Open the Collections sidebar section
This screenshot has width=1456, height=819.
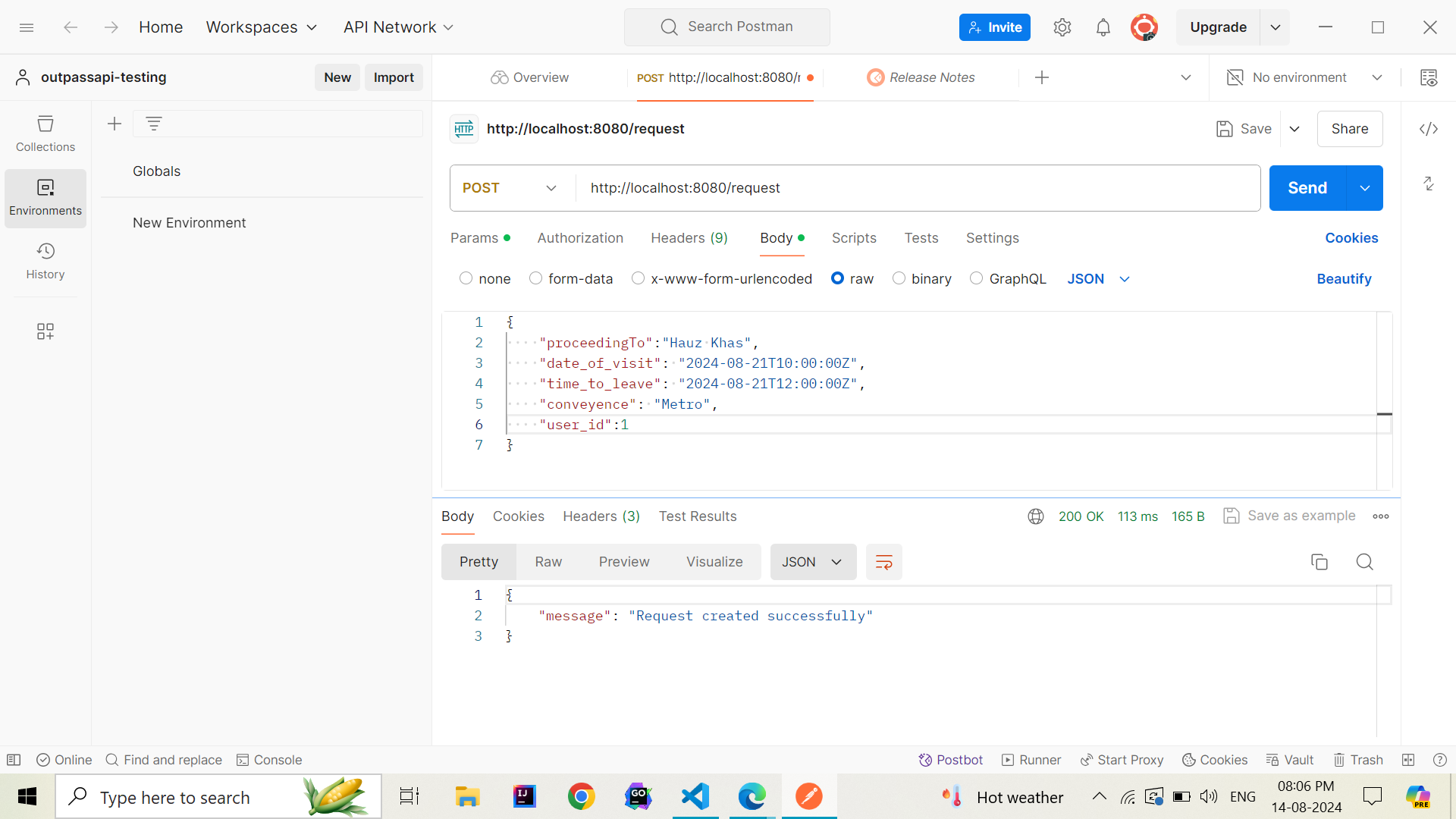pos(45,133)
